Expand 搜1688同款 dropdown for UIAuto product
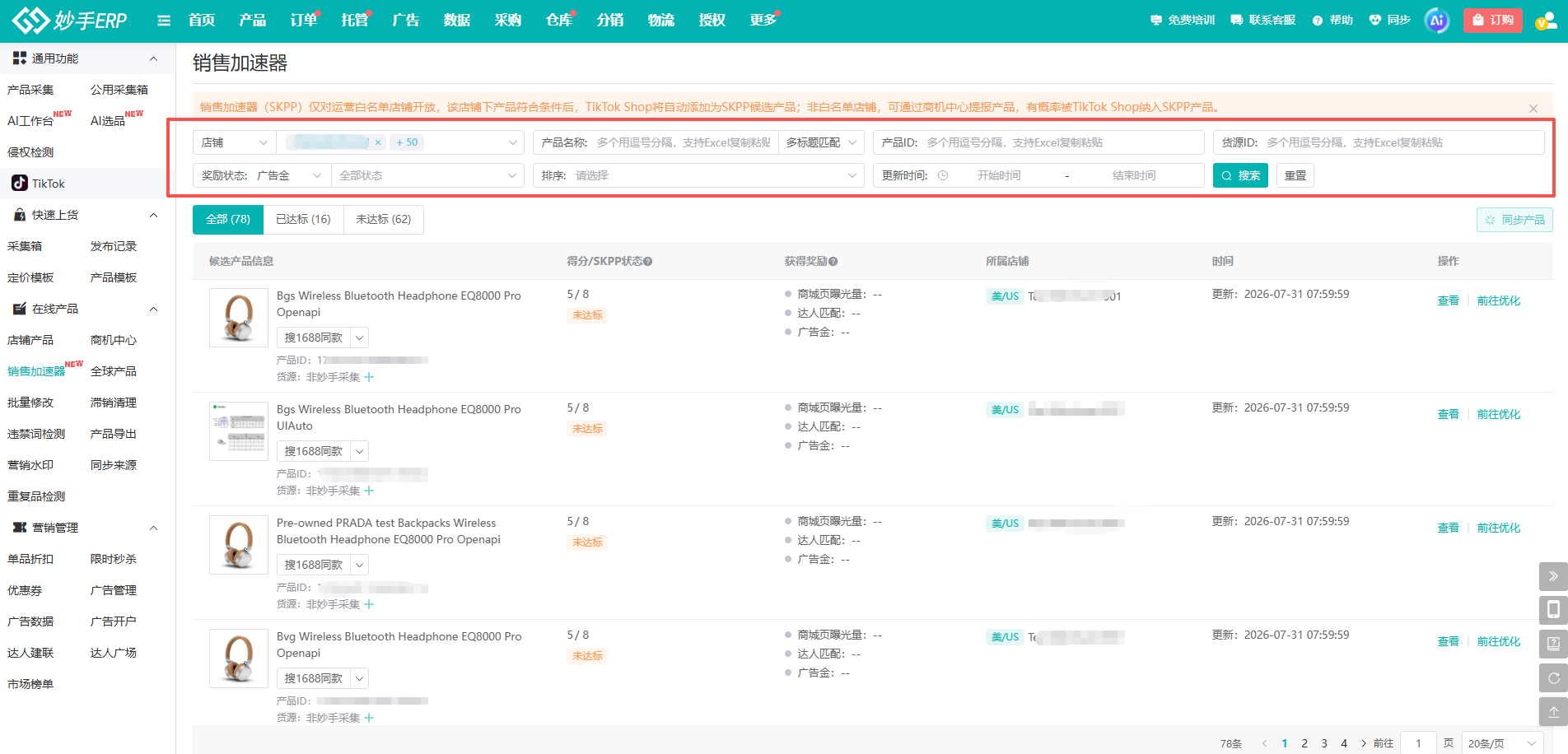 [360, 451]
